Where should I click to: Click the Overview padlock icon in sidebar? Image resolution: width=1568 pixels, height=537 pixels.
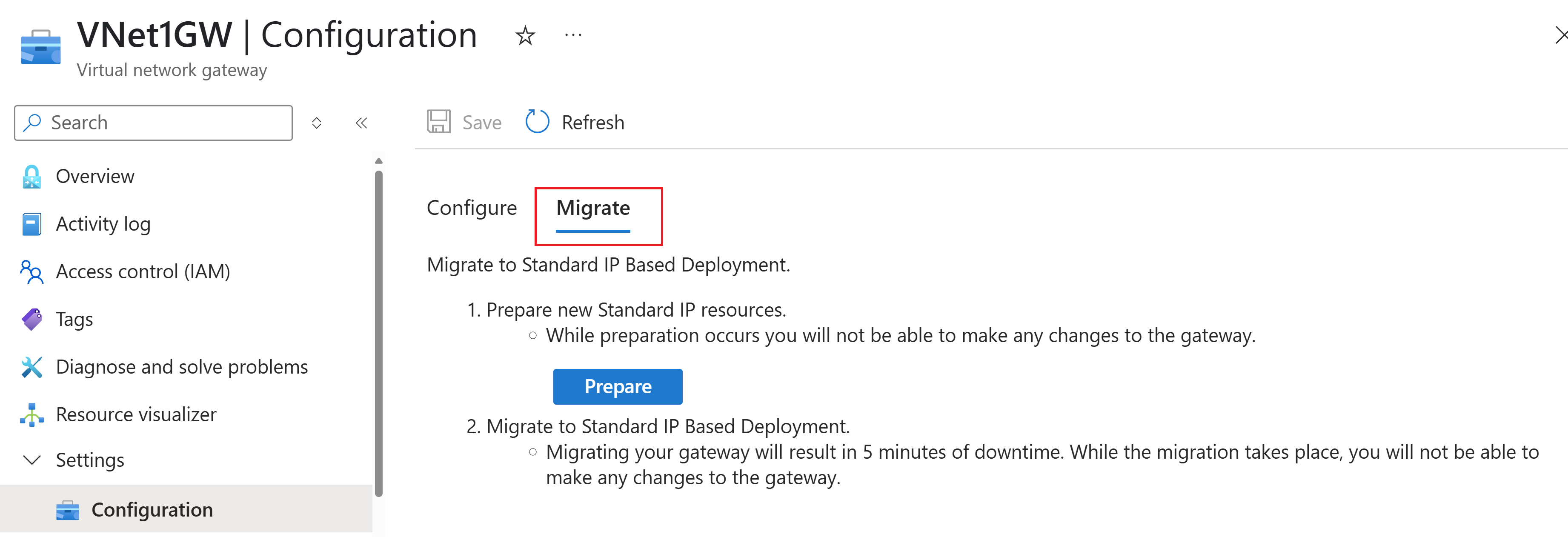pos(31,176)
